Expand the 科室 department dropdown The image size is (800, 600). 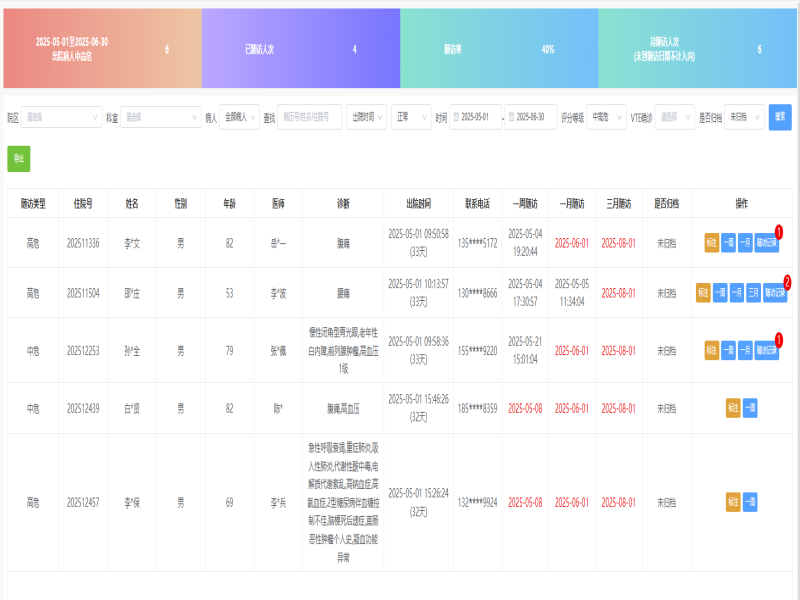point(160,117)
